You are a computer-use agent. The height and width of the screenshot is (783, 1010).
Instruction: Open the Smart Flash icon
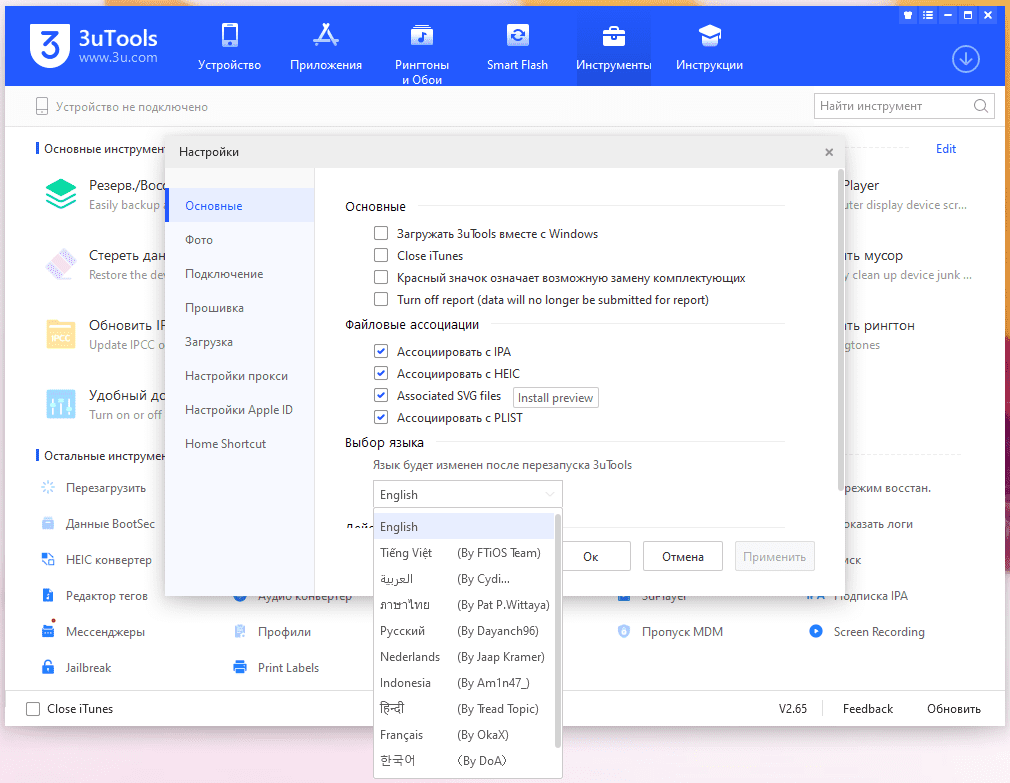pyautogui.click(x=517, y=35)
